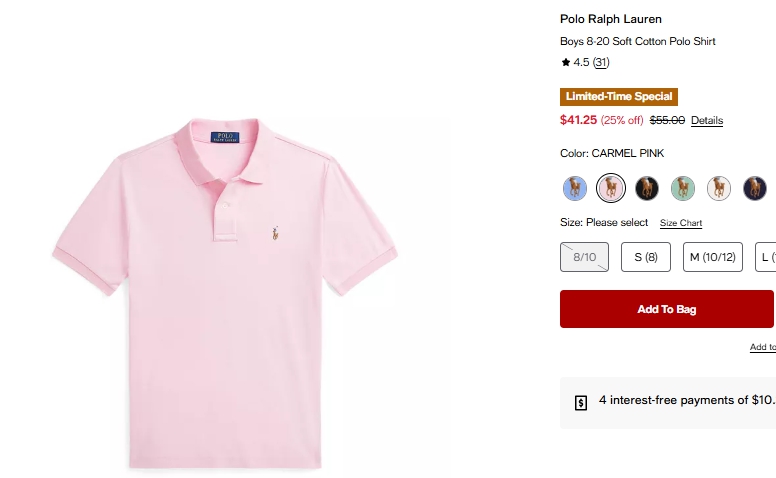This screenshot has width=776, height=478.
Task: Open the Polo Ralph Lauren brand link
Action: (611, 19)
